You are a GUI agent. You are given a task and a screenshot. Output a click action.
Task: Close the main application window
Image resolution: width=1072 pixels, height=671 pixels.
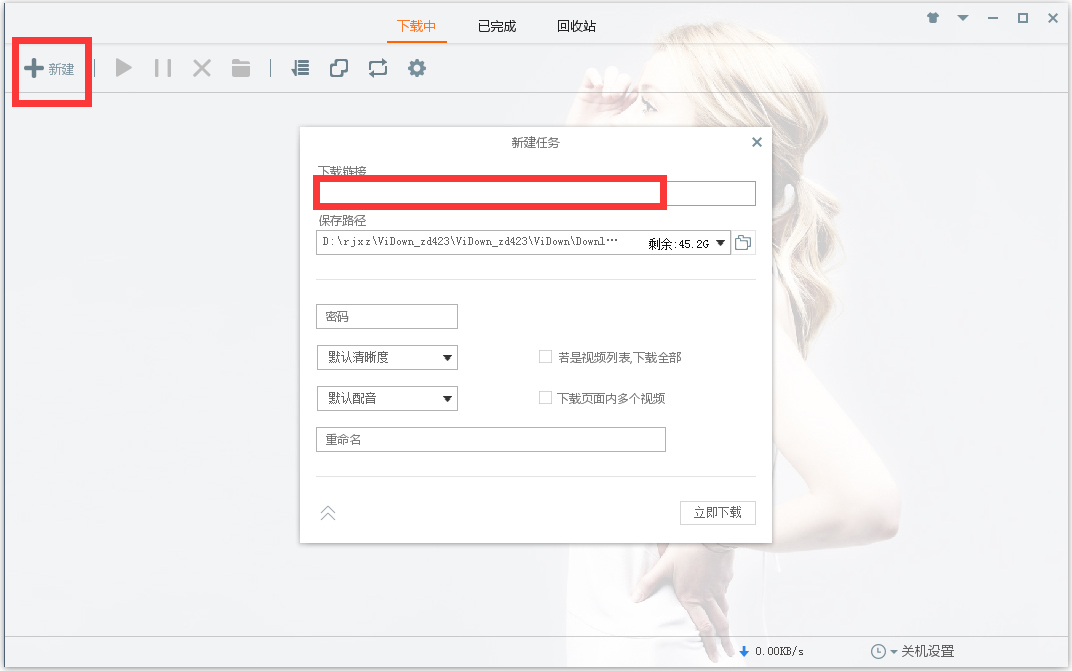point(1053,18)
